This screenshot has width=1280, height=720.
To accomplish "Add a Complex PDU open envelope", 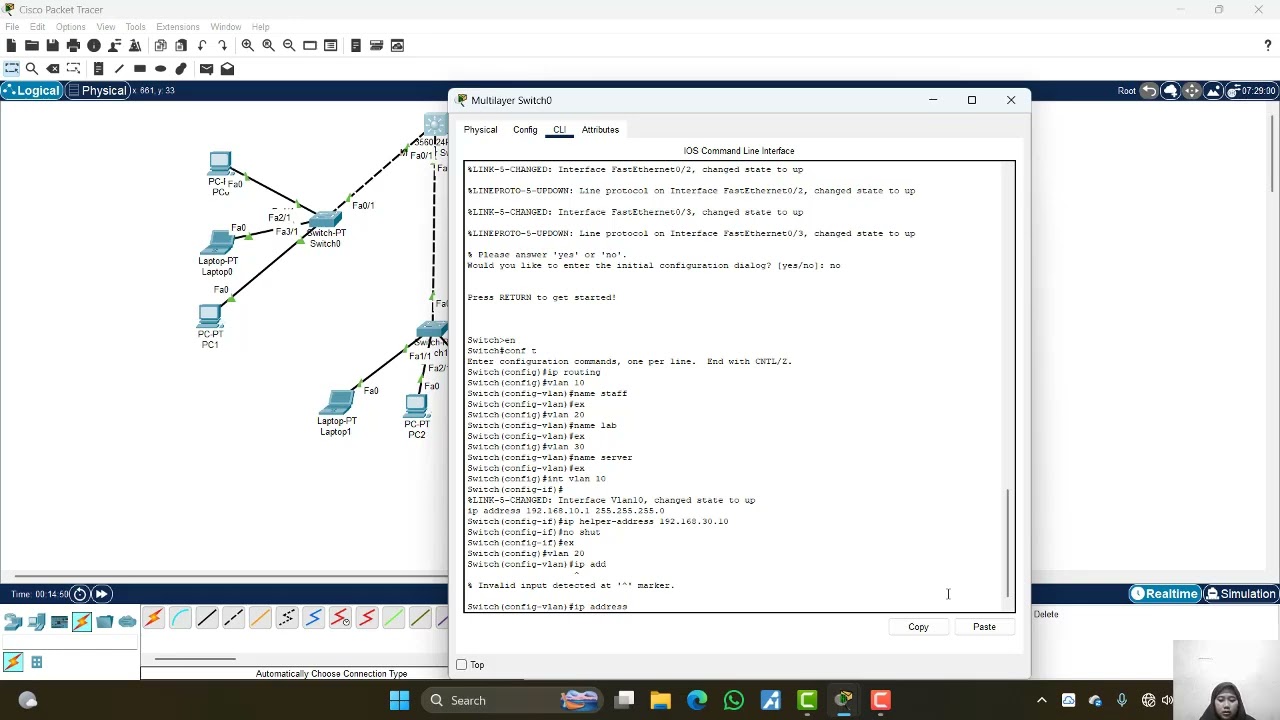I will click(x=227, y=69).
